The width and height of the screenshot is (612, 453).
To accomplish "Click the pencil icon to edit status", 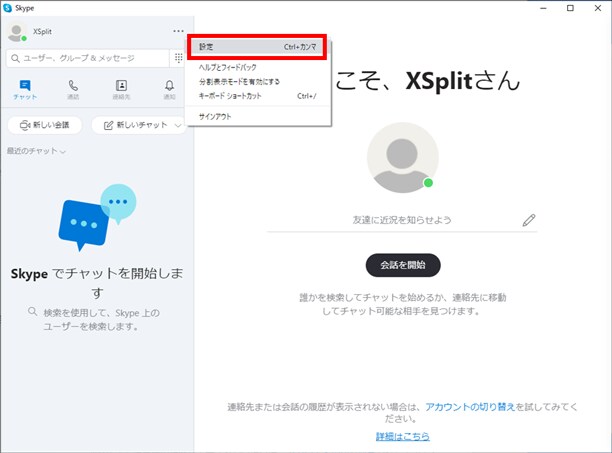I will click(x=529, y=221).
